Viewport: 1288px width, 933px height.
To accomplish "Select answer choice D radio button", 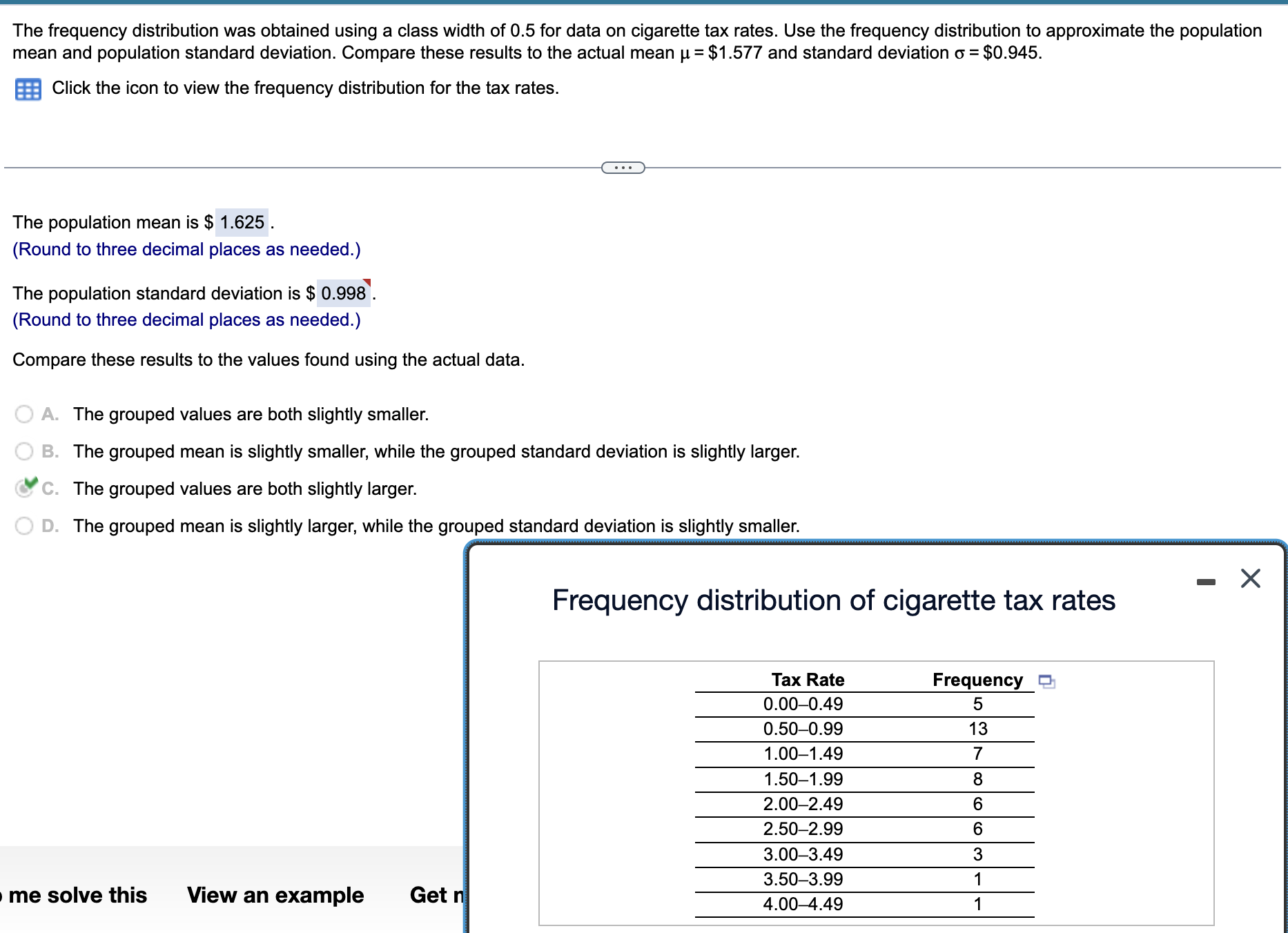I will point(25,524).
